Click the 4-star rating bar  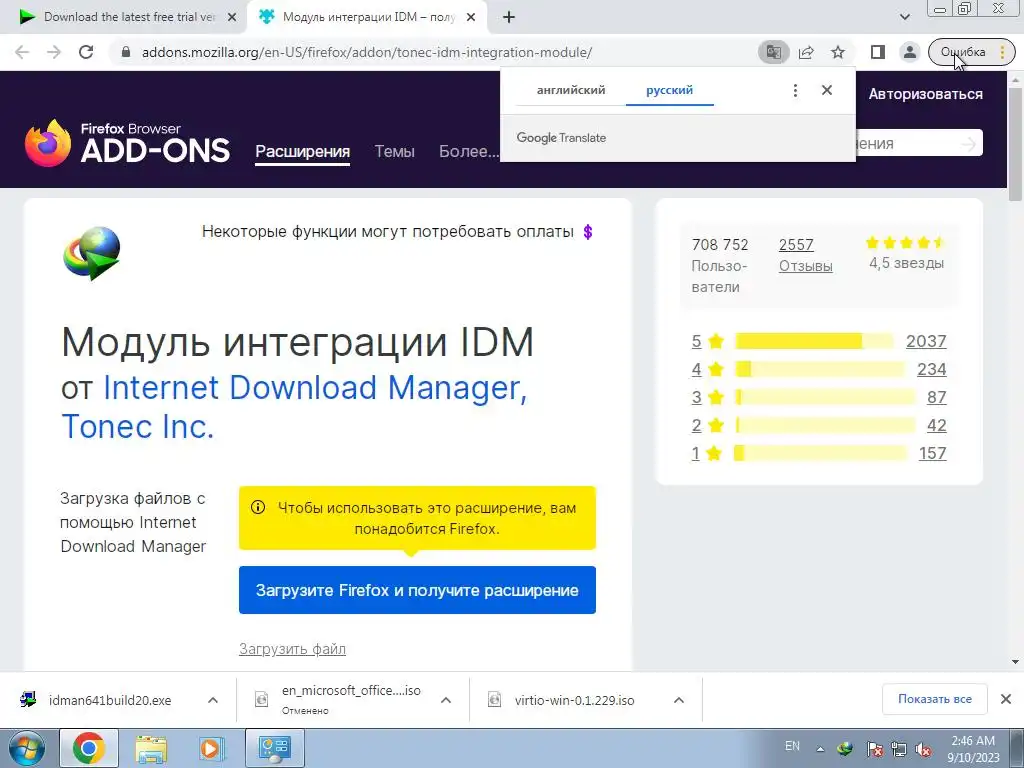point(820,369)
